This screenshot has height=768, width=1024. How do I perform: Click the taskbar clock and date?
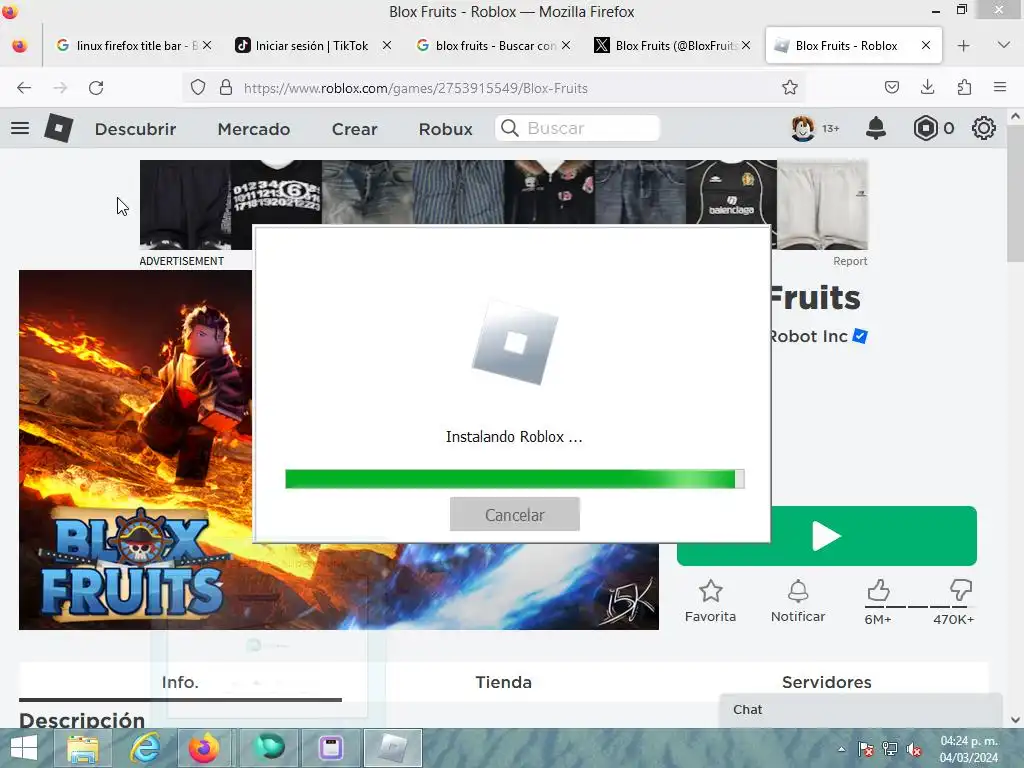(969, 749)
